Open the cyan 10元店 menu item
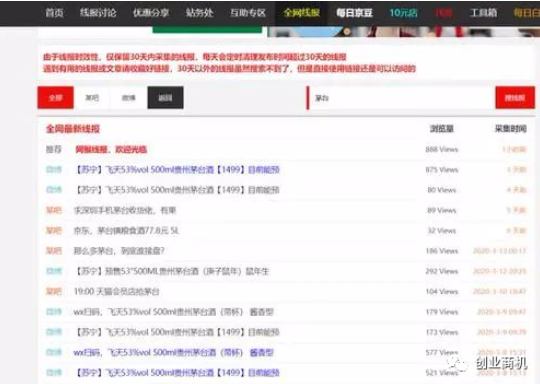540x384 pixels. tap(403, 13)
